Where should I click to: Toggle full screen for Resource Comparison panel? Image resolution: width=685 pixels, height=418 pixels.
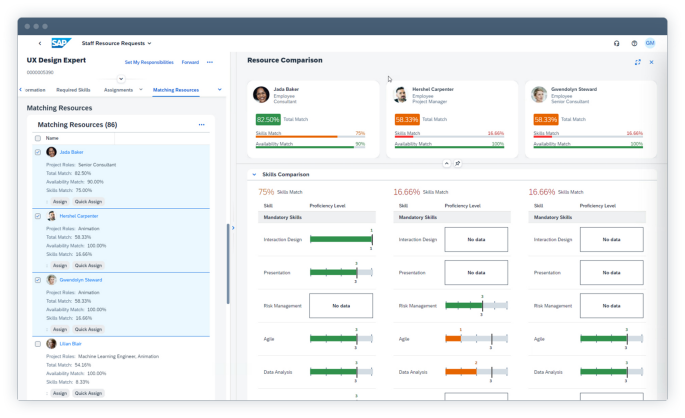point(637,62)
